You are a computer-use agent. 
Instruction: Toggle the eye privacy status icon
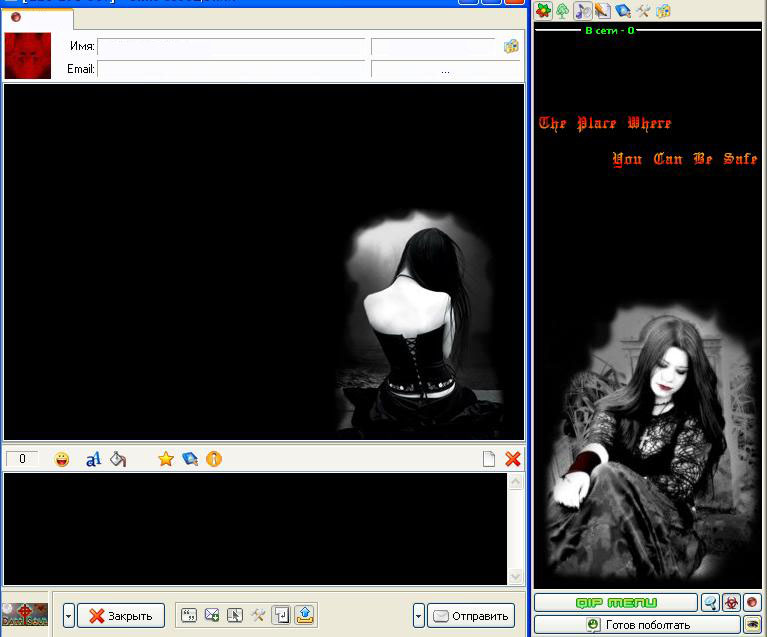point(752,625)
